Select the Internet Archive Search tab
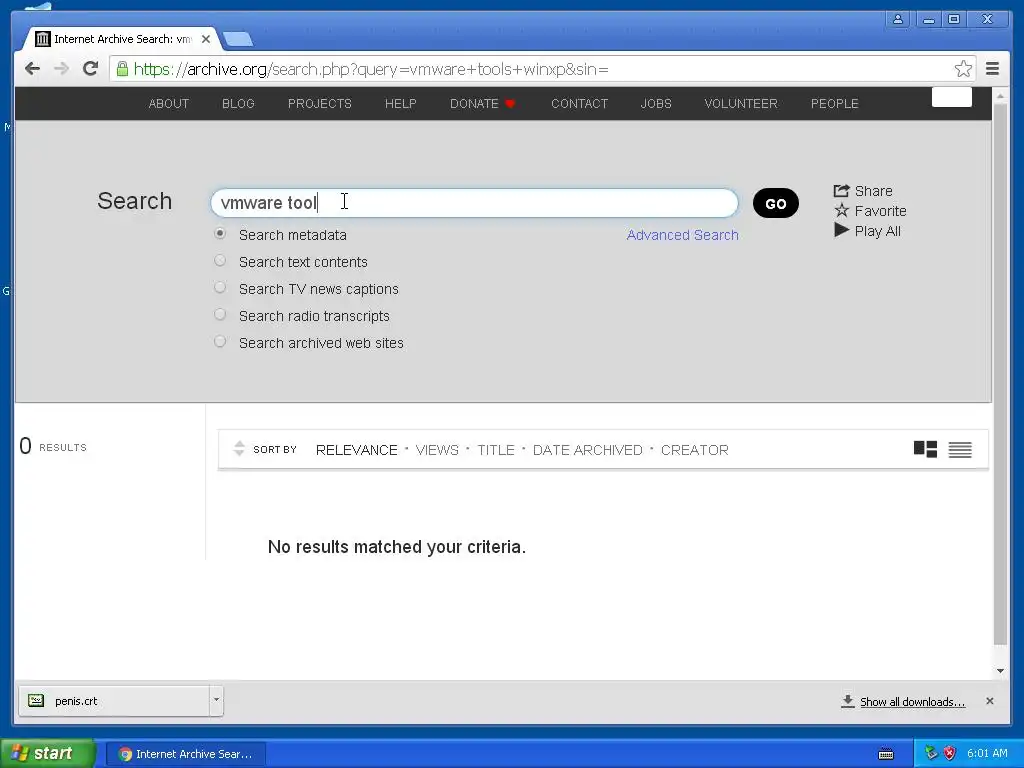The width and height of the screenshot is (1024, 768). 121,39
